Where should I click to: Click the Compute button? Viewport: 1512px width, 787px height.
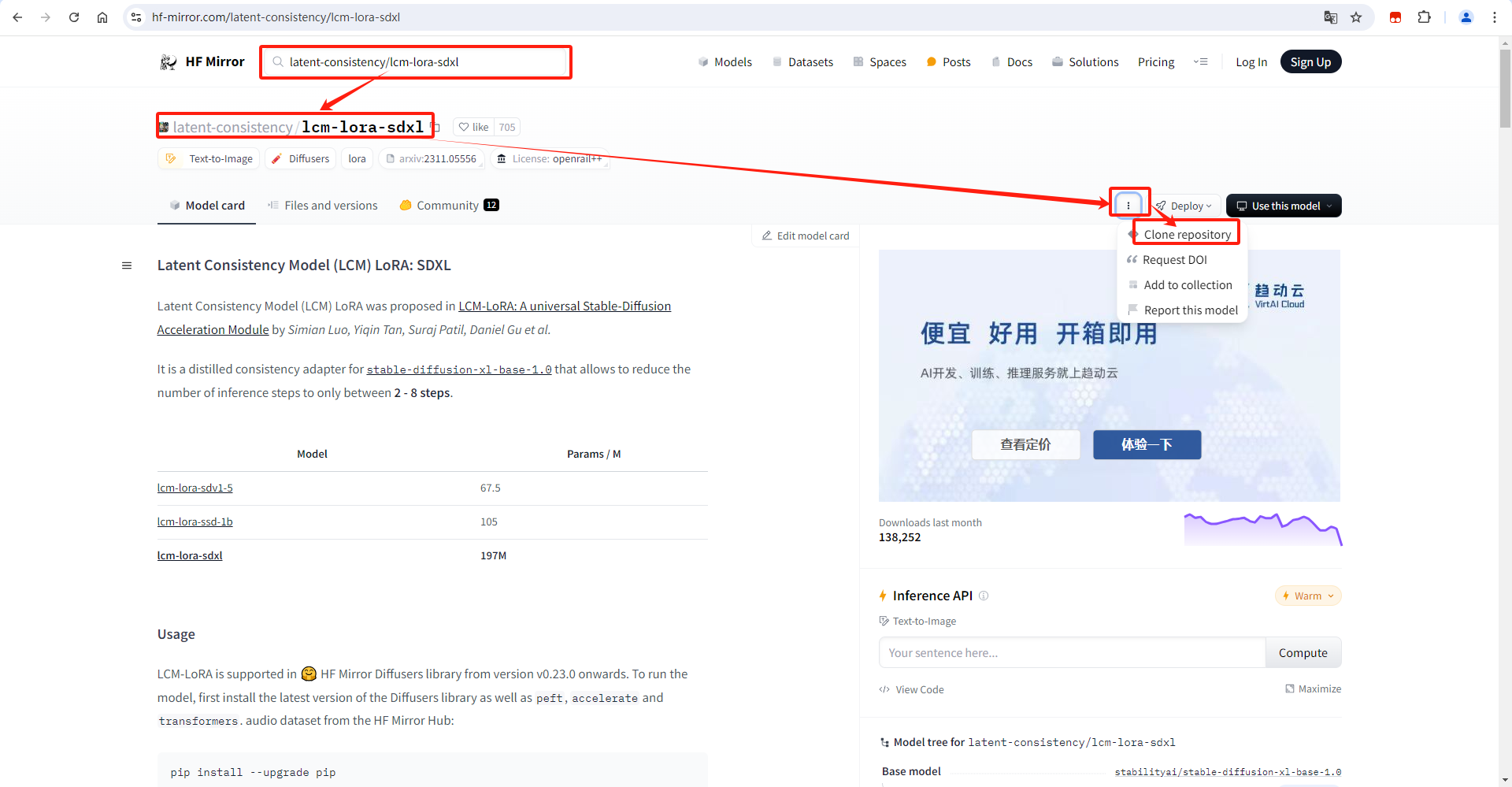coord(1303,652)
